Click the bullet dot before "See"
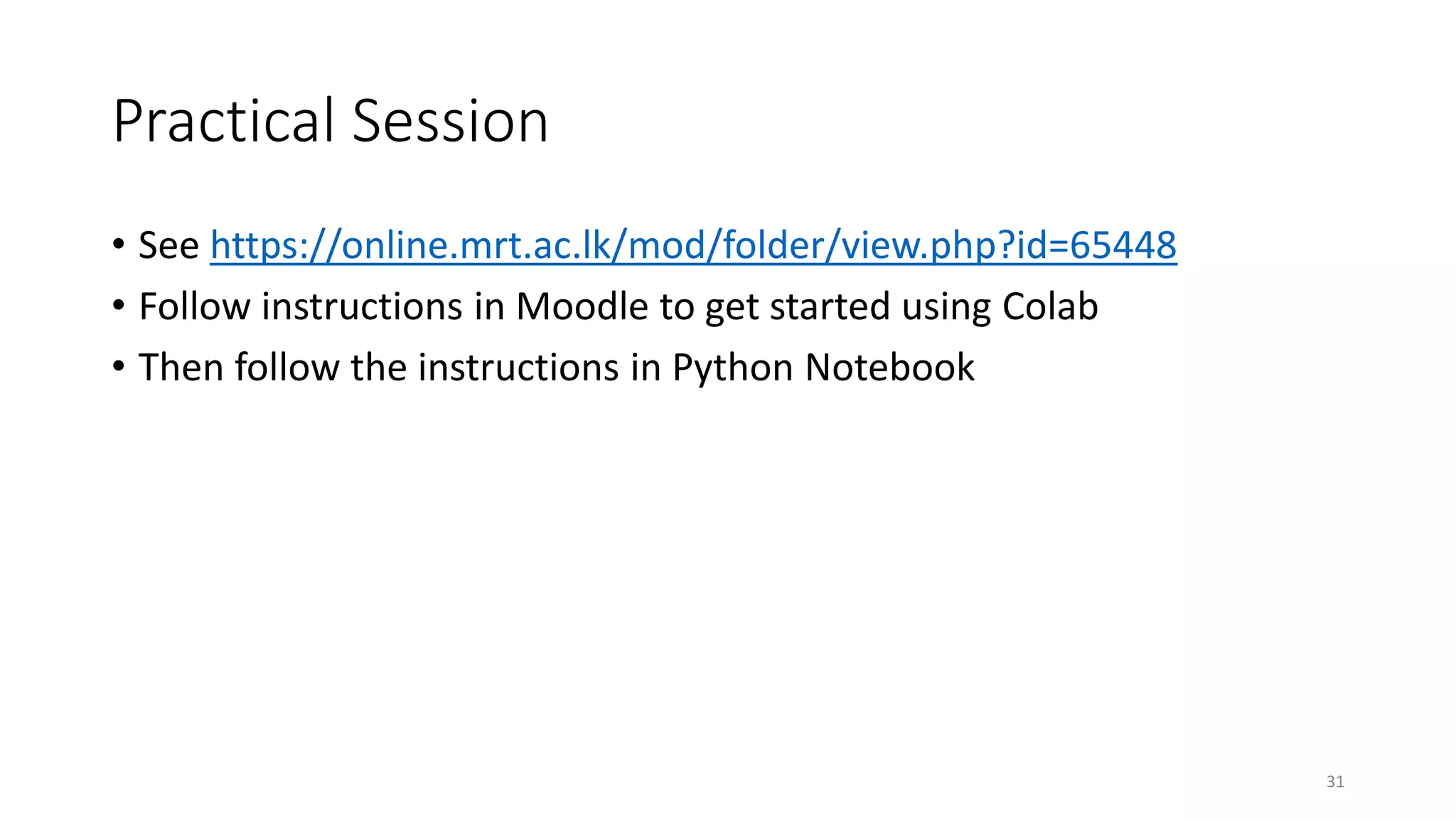Viewport: 1456px width, 819px height. pos(118,245)
